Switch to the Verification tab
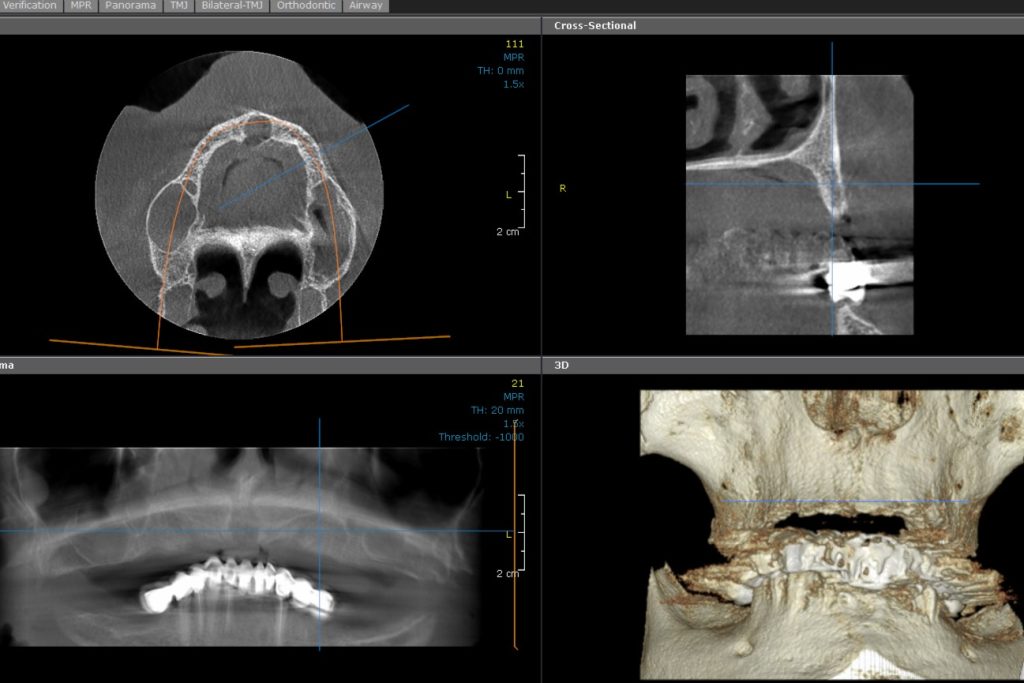 [x=28, y=5]
